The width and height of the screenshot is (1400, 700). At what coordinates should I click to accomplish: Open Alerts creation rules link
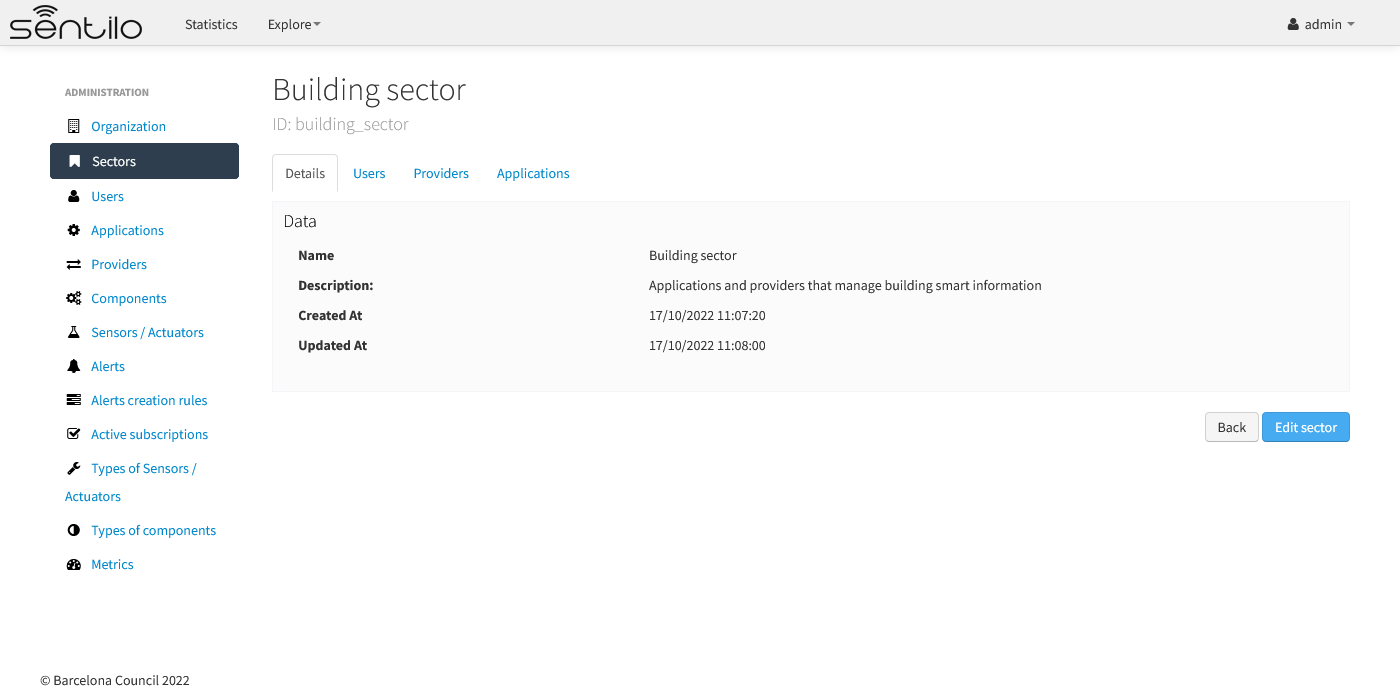pos(149,400)
